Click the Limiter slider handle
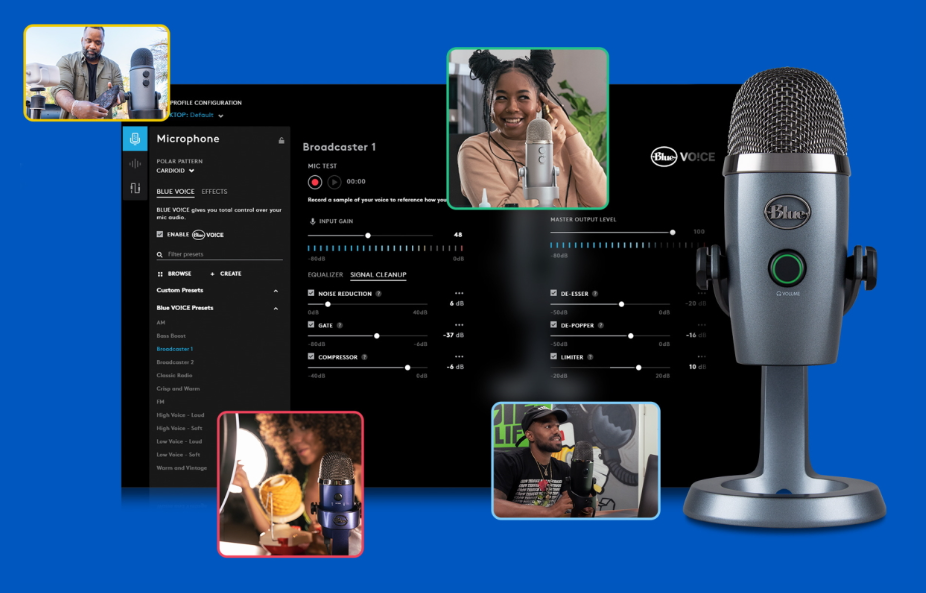 point(638,367)
